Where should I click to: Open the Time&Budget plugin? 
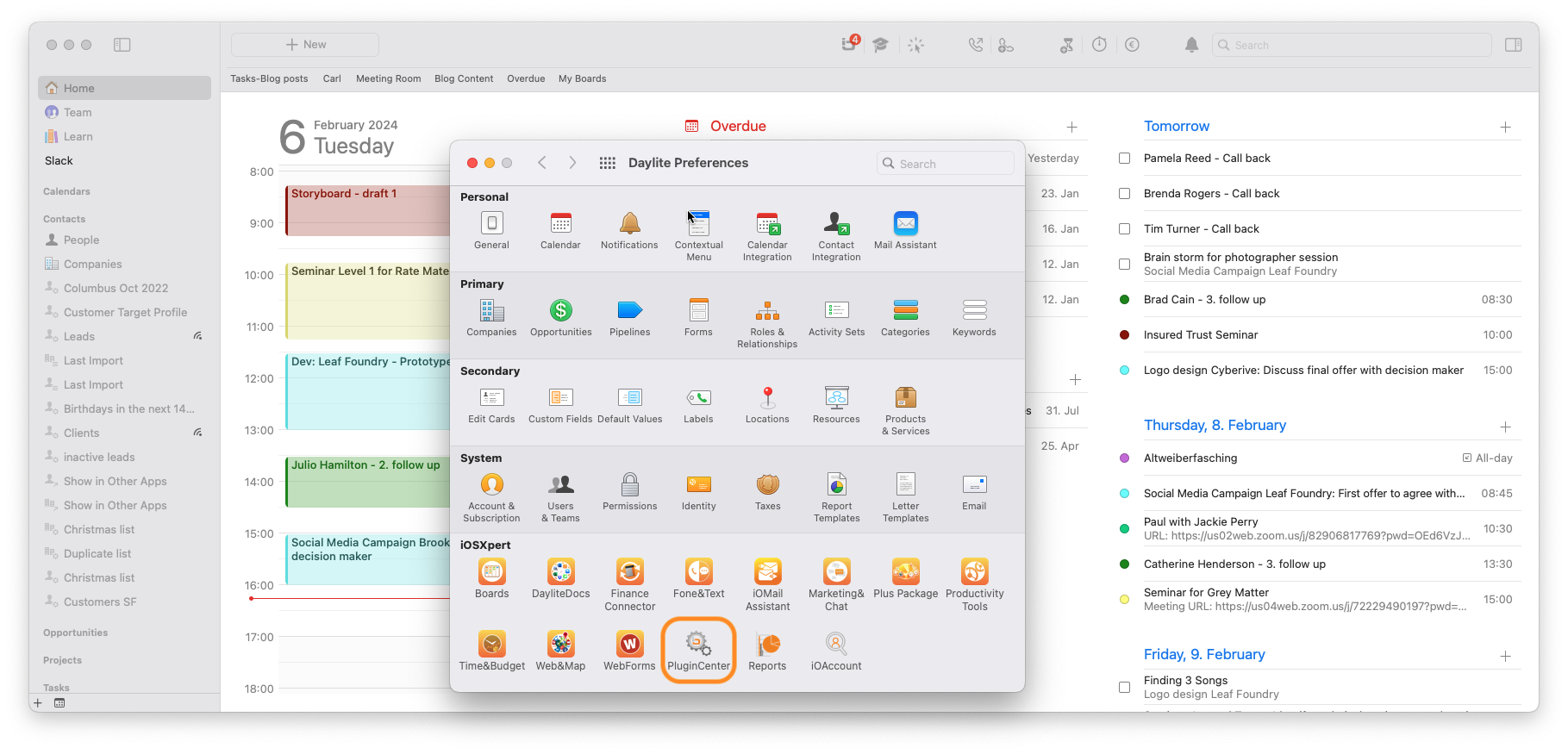pyautogui.click(x=492, y=651)
